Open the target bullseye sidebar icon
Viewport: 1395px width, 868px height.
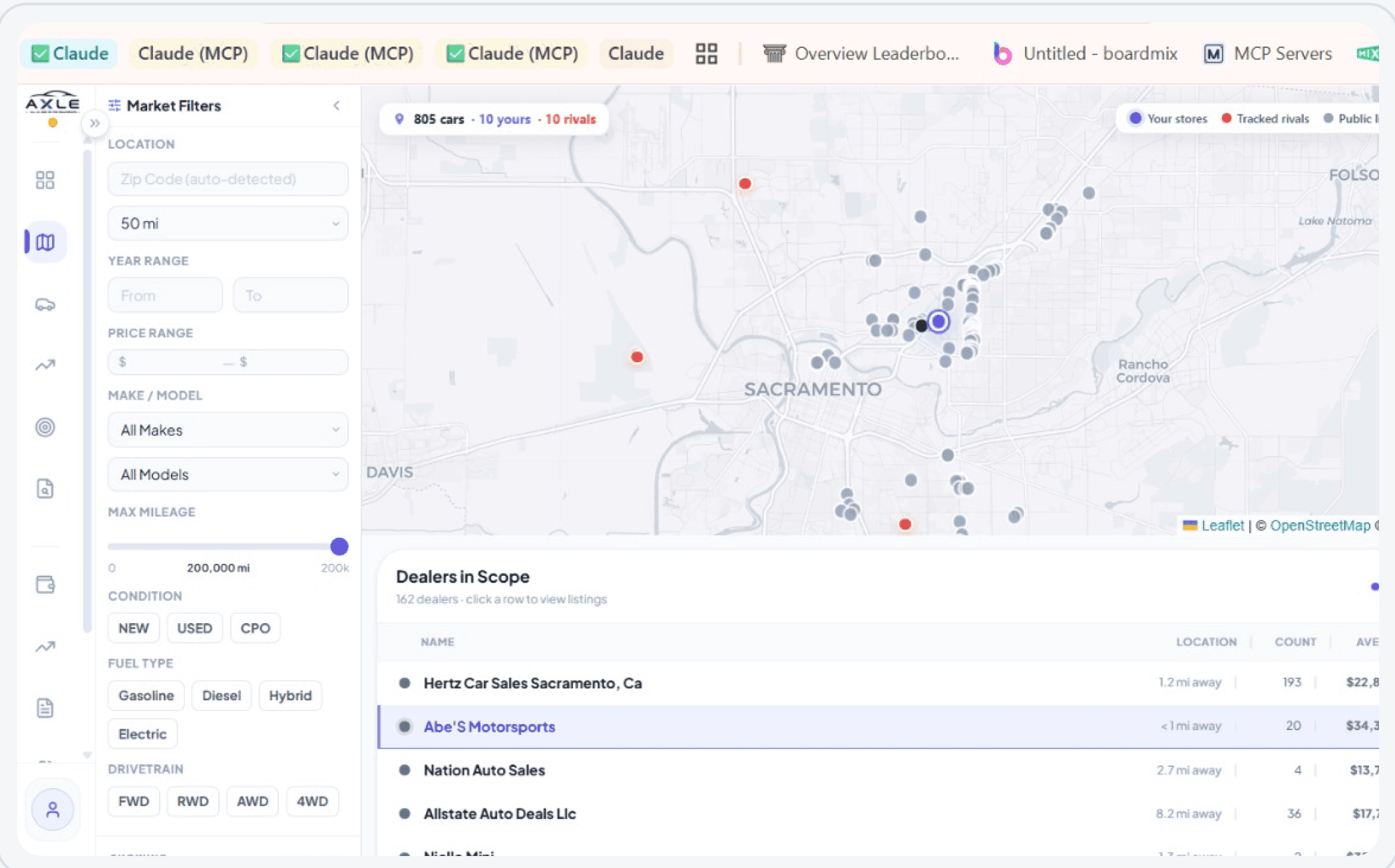tap(45, 427)
